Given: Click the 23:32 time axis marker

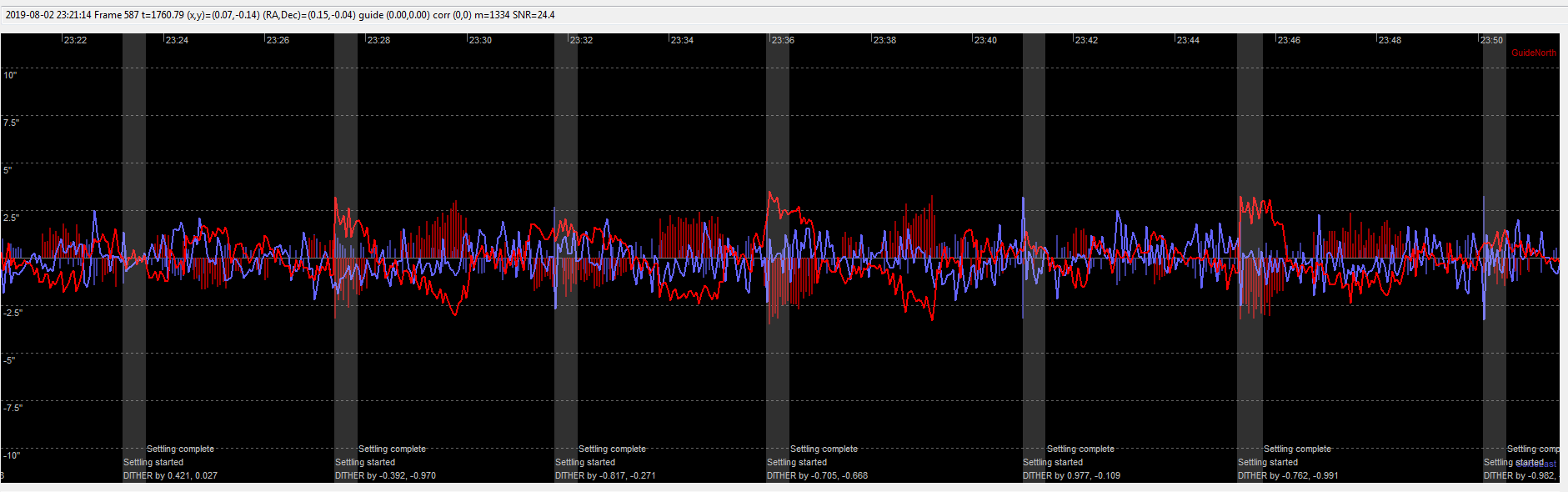Looking at the screenshot, I should click(x=581, y=40).
